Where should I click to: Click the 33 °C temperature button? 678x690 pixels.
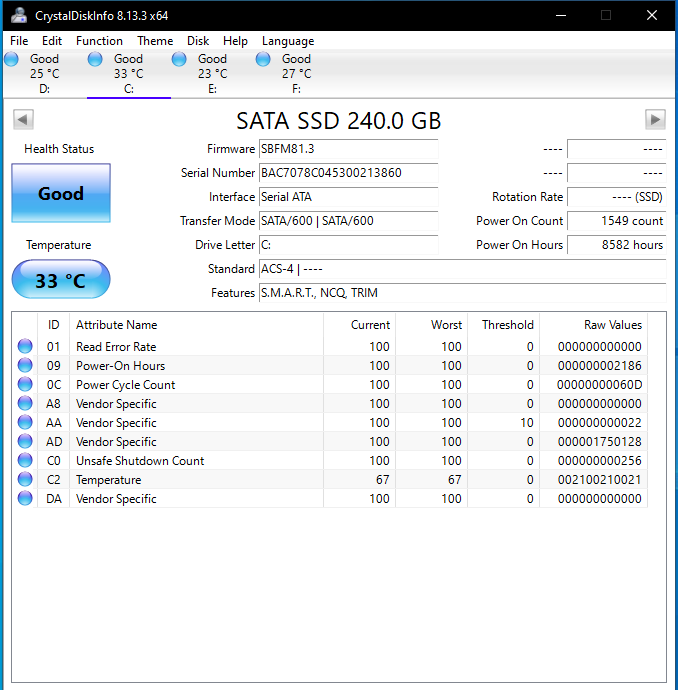[x=61, y=279]
